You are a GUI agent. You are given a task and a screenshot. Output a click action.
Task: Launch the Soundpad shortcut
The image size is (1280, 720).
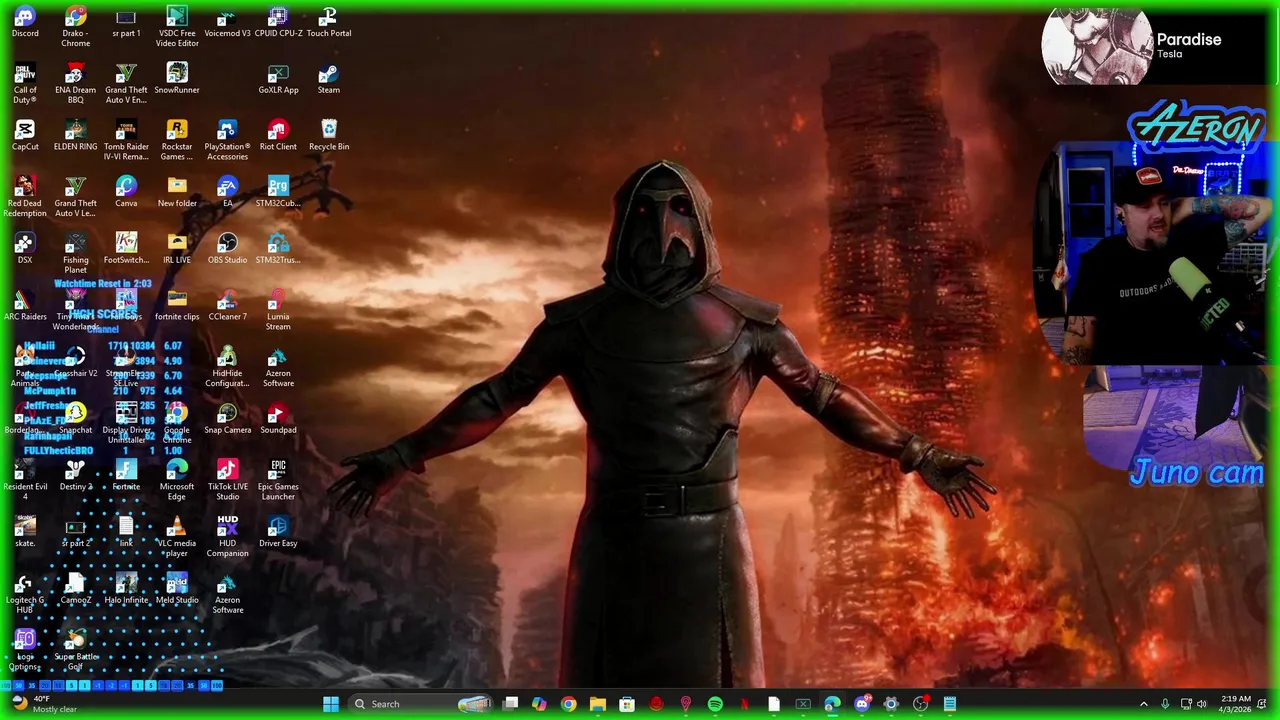coord(278,420)
